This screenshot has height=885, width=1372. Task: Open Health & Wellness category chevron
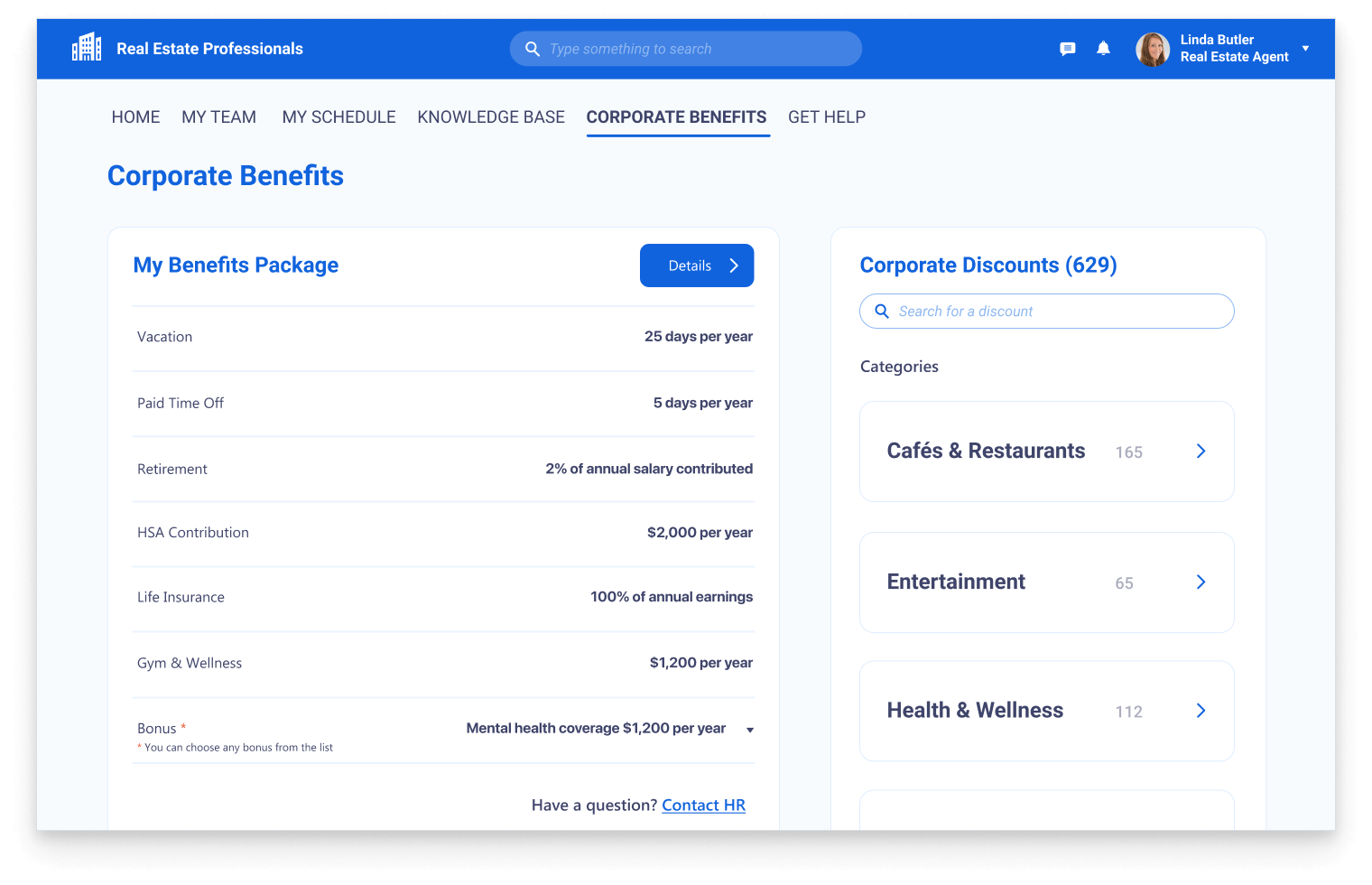click(x=1200, y=711)
